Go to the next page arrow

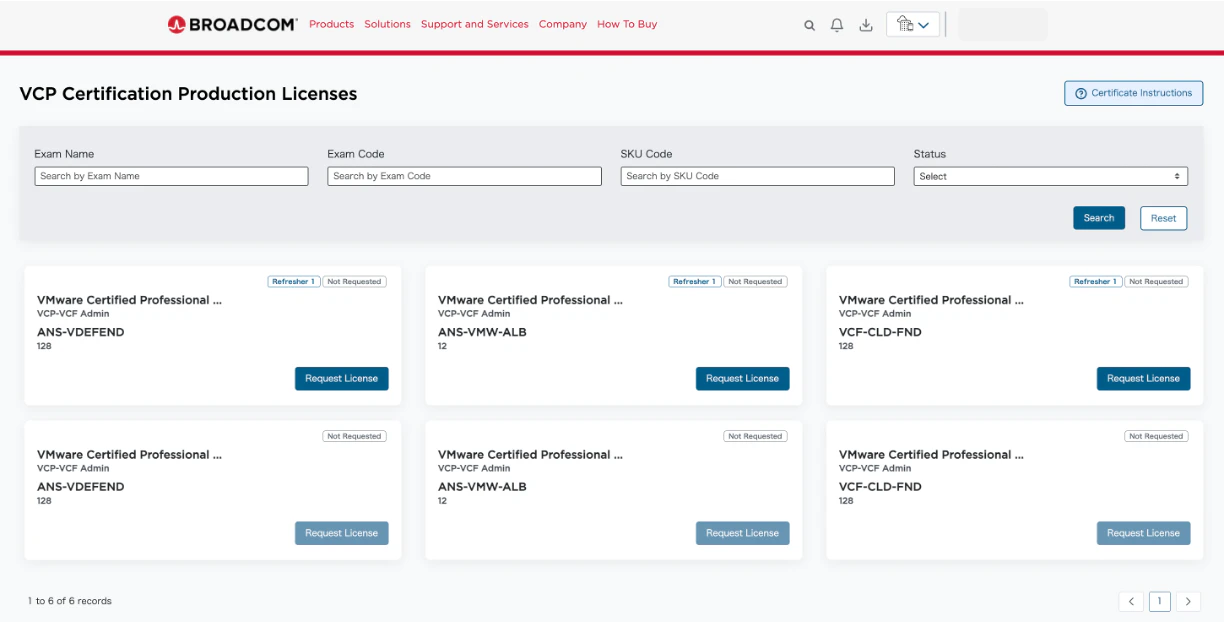tap(1188, 601)
